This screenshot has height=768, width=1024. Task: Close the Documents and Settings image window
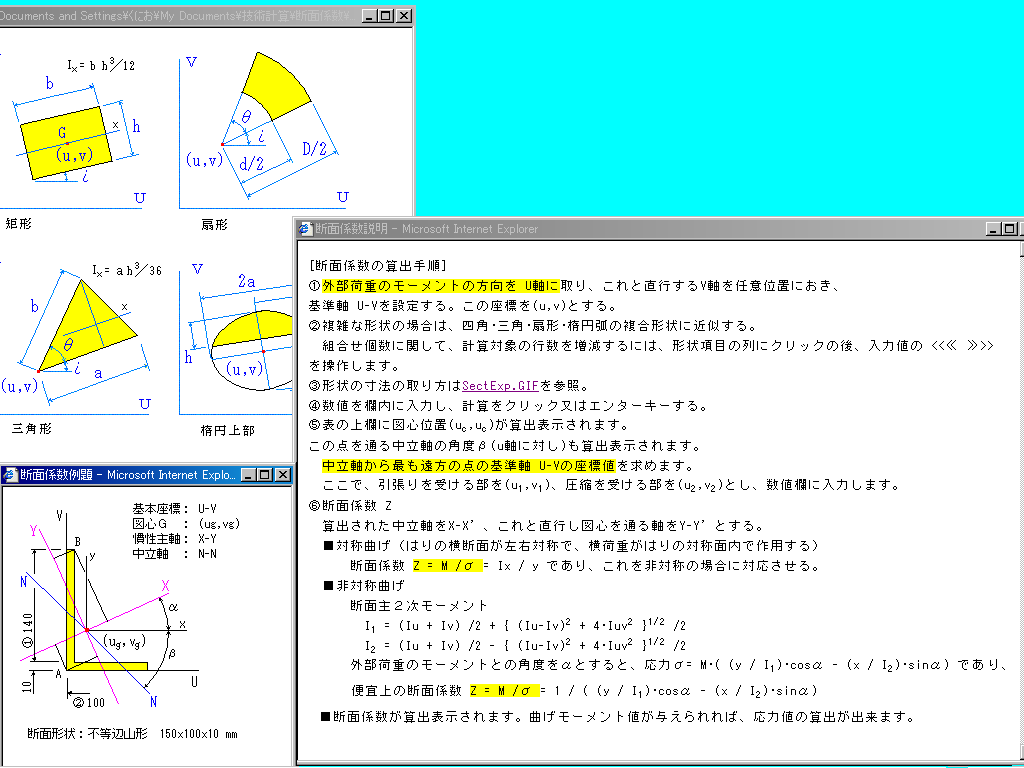pos(403,16)
